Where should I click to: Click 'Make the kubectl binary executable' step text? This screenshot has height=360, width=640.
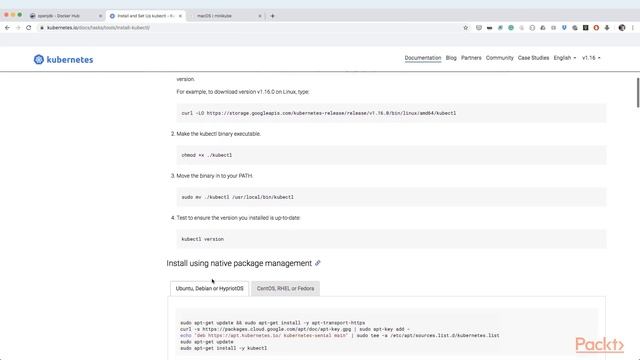pyautogui.click(x=218, y=134)
